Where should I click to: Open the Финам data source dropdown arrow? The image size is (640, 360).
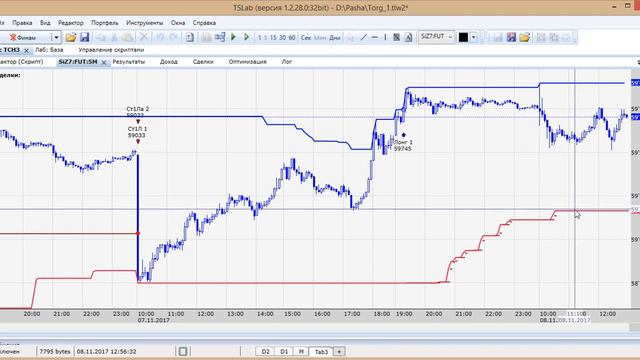pos(56,38)
